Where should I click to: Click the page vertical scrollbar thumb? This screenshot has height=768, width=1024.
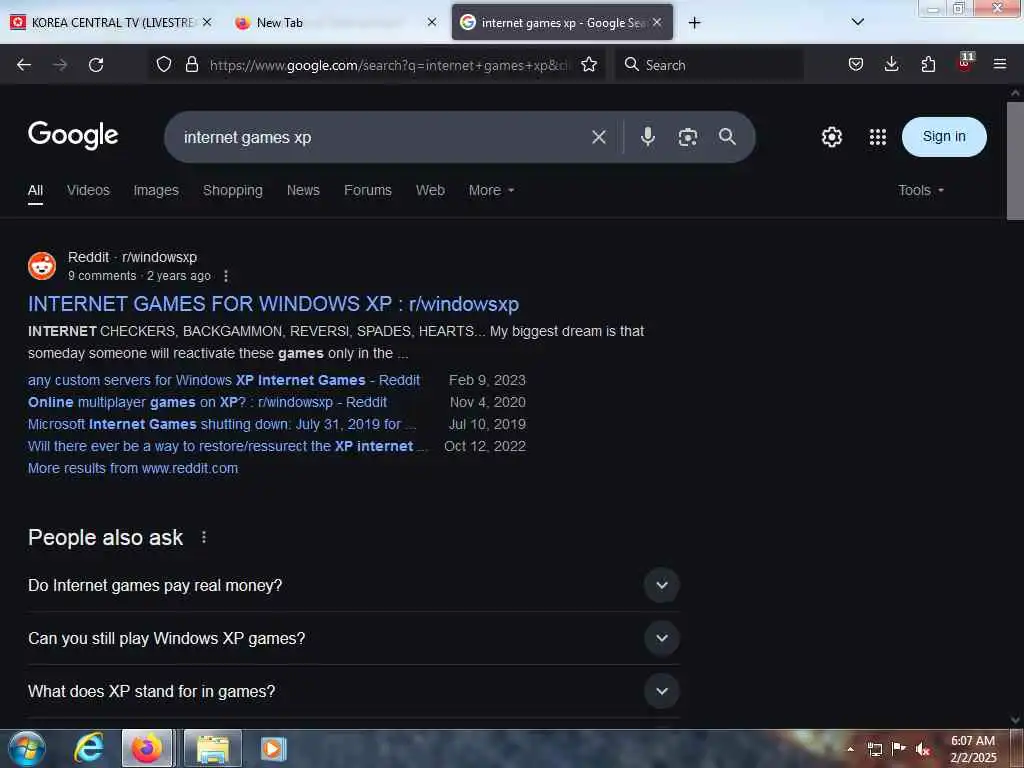[1015, 161]
